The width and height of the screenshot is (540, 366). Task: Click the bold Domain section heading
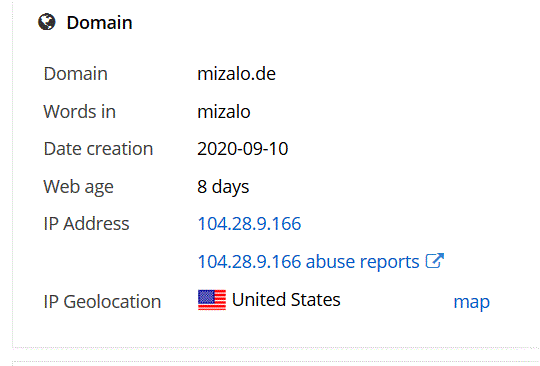point(99,23)
